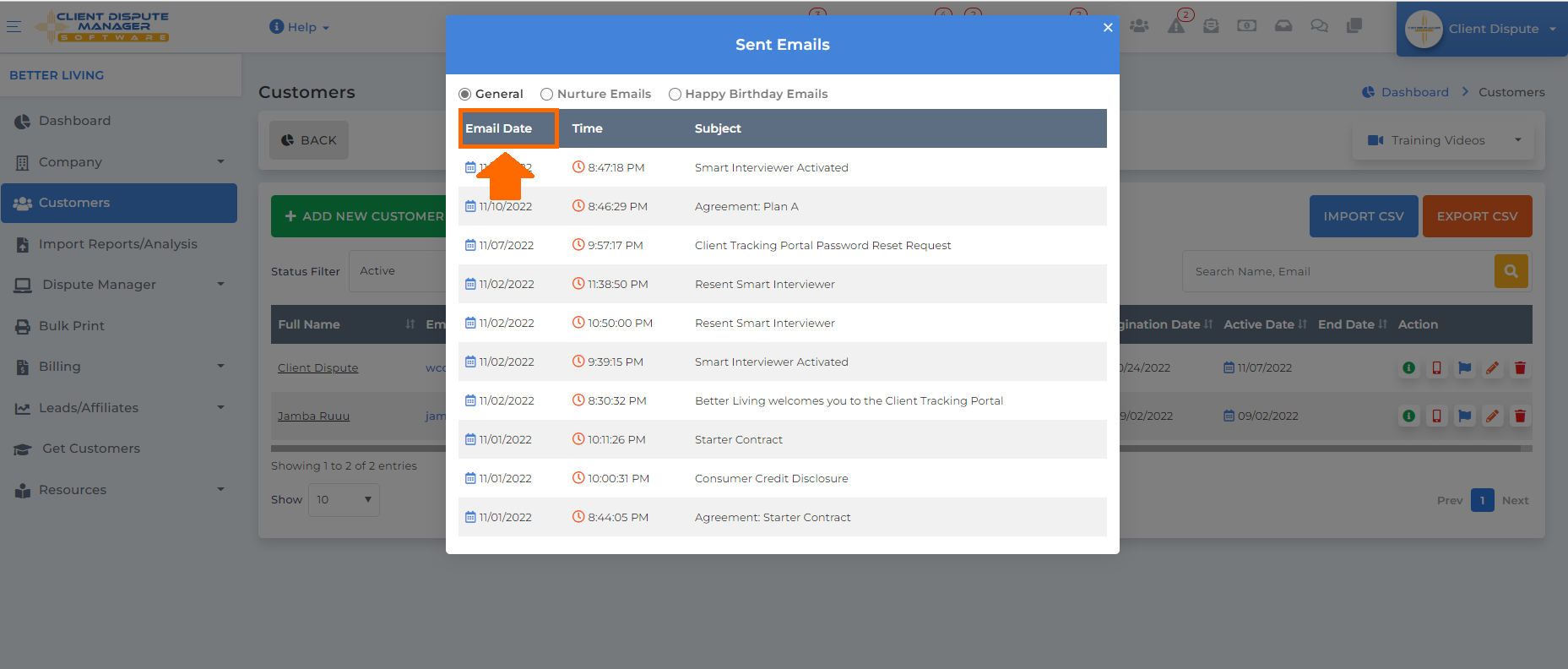Open Get Customers in the sidebar
This screenshot has width=1568, height=669.
click(x=119, y=449)
